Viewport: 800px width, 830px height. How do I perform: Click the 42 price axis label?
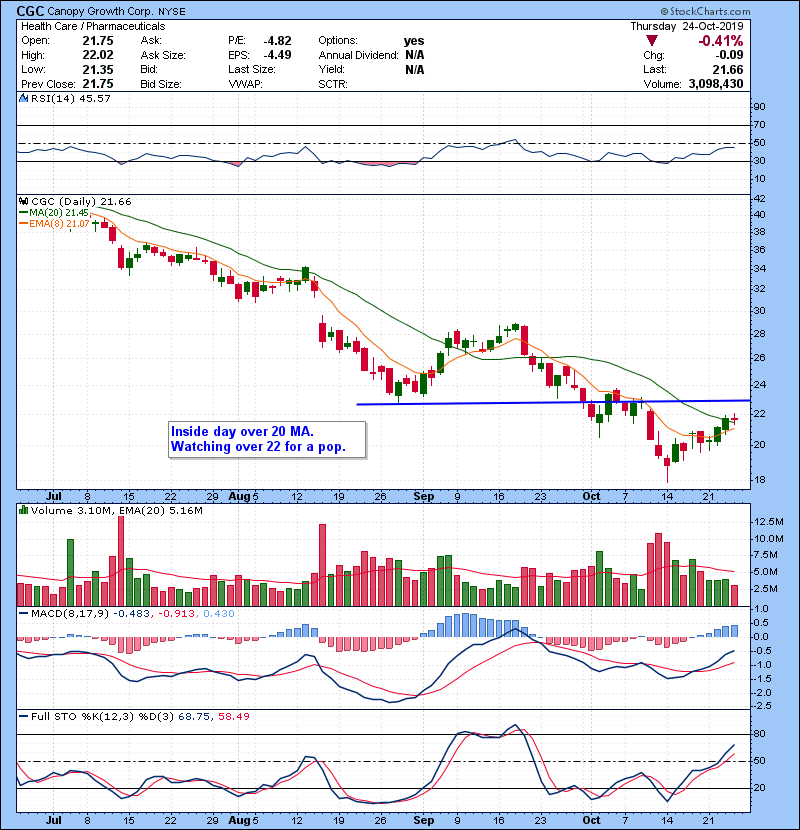pyautogui.click(x=759, y=199)
